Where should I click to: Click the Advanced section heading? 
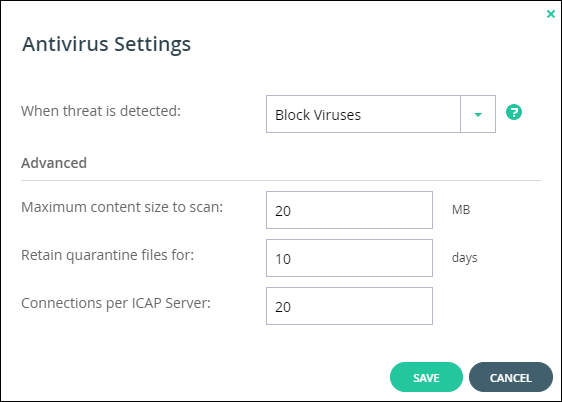(x=54, y=163)
